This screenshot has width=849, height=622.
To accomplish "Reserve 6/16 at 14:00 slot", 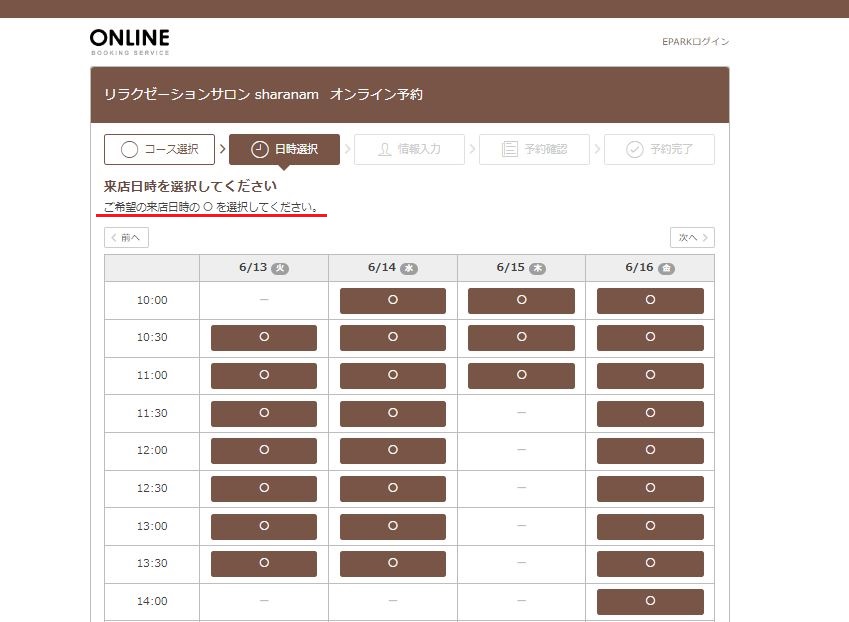I will 650,601.
